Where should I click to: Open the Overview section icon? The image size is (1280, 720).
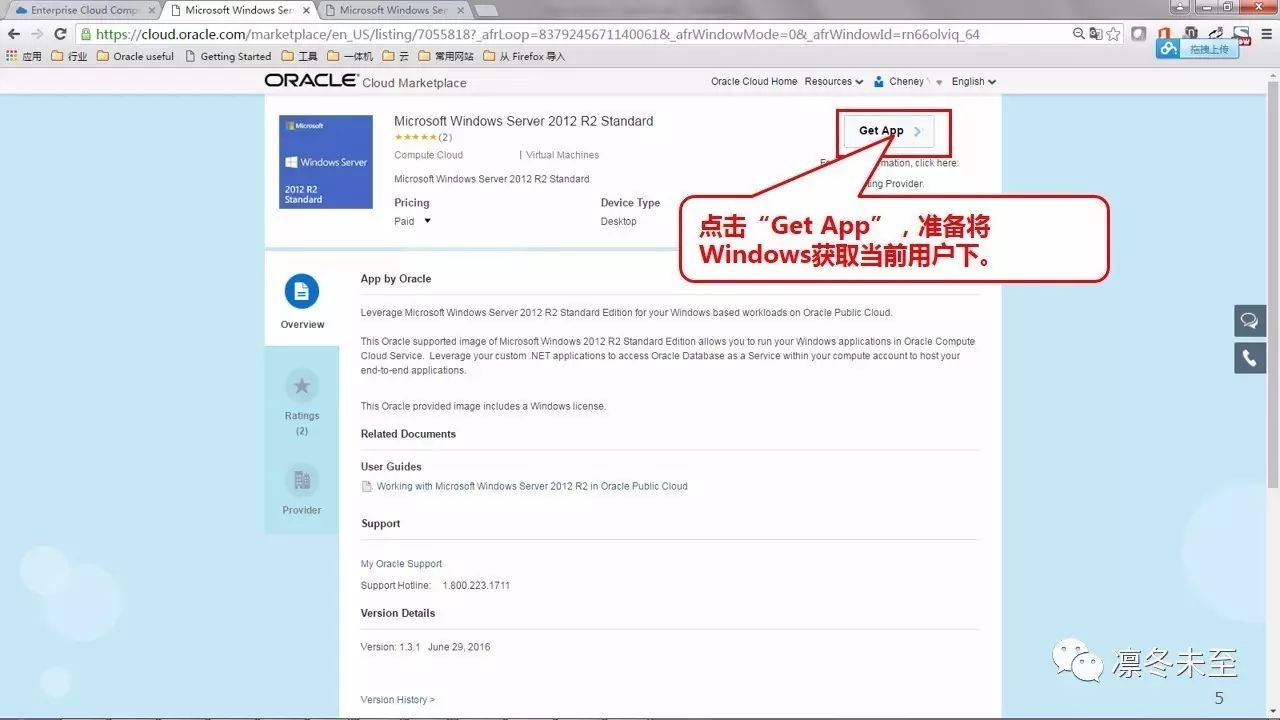tap(302, 291)
